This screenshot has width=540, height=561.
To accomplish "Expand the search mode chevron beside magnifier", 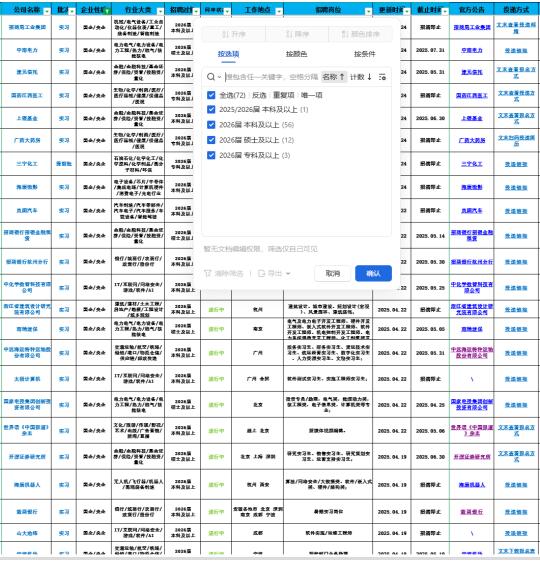I will pos(219,77).
